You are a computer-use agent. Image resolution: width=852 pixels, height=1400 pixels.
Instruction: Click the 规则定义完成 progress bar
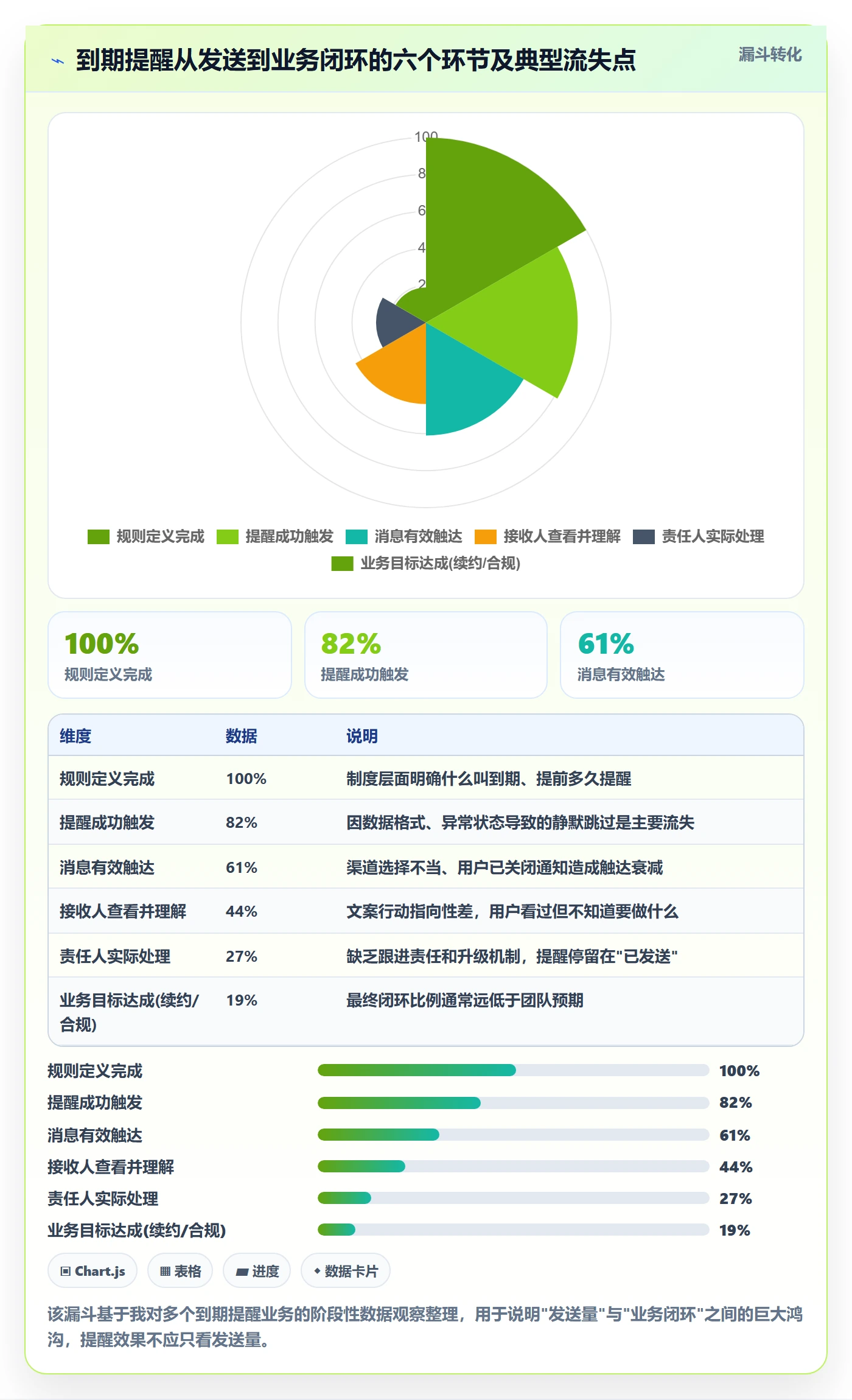tap(514, 1070)
